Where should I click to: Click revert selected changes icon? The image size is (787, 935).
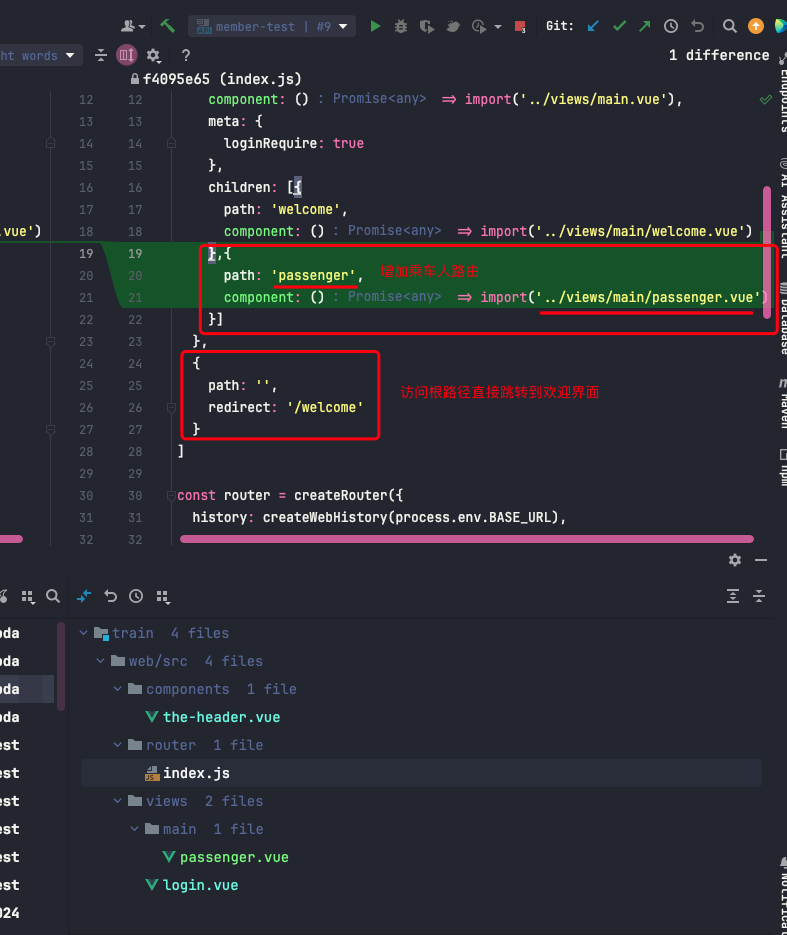pyautogui.click(x=110, y=596)
